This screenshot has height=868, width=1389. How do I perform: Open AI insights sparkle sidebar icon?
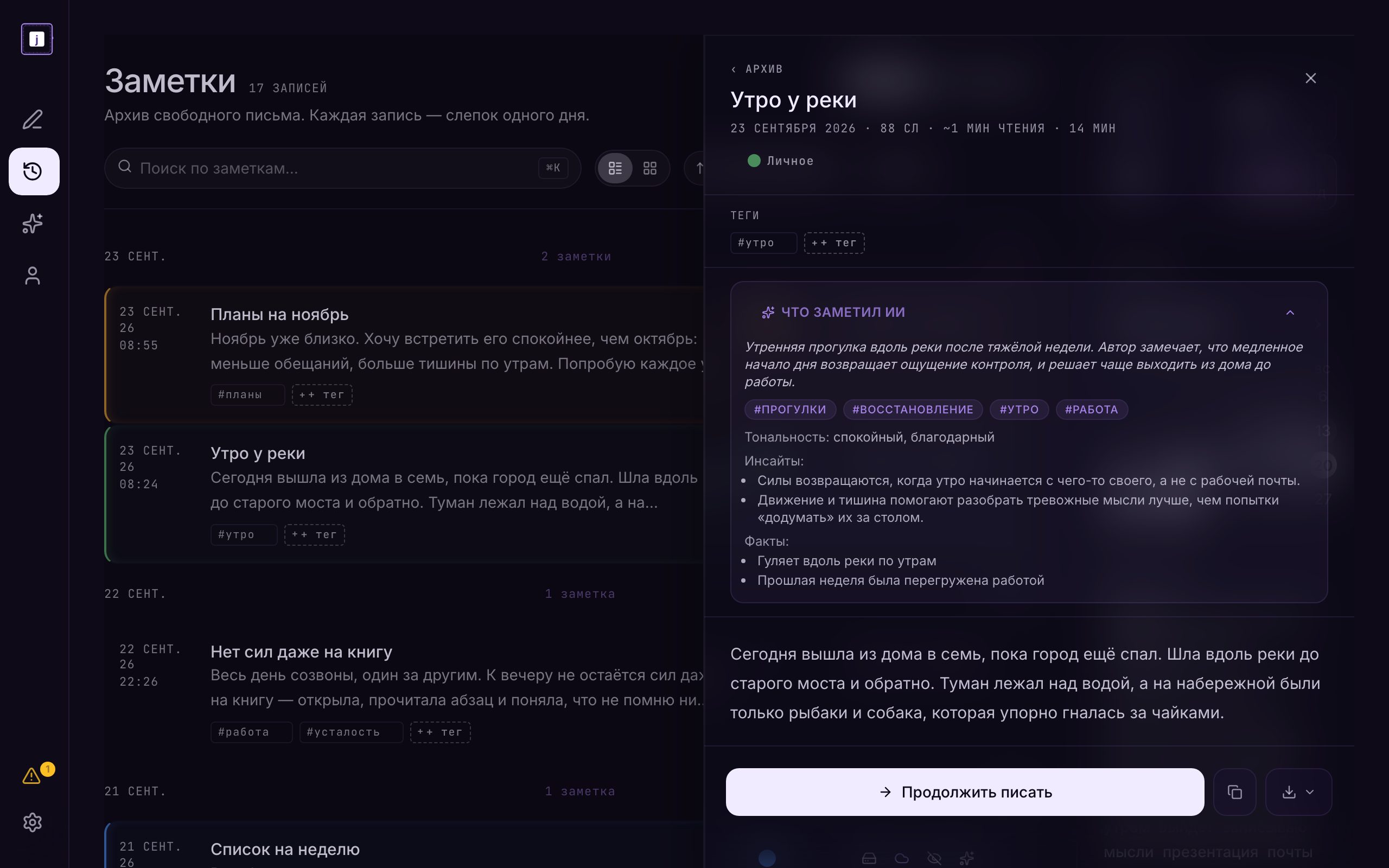33,224
